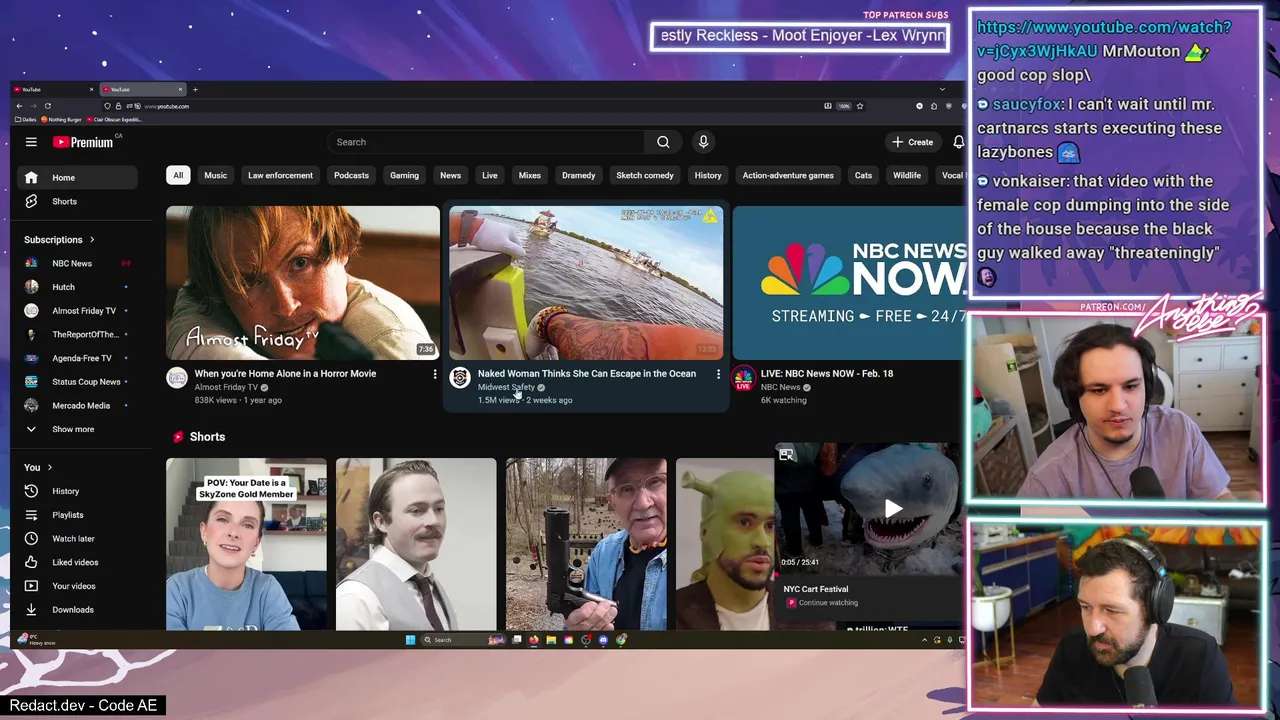Open the Dailies bookmarks folder
Screen dimensions: 1280x720
(25, 120)
